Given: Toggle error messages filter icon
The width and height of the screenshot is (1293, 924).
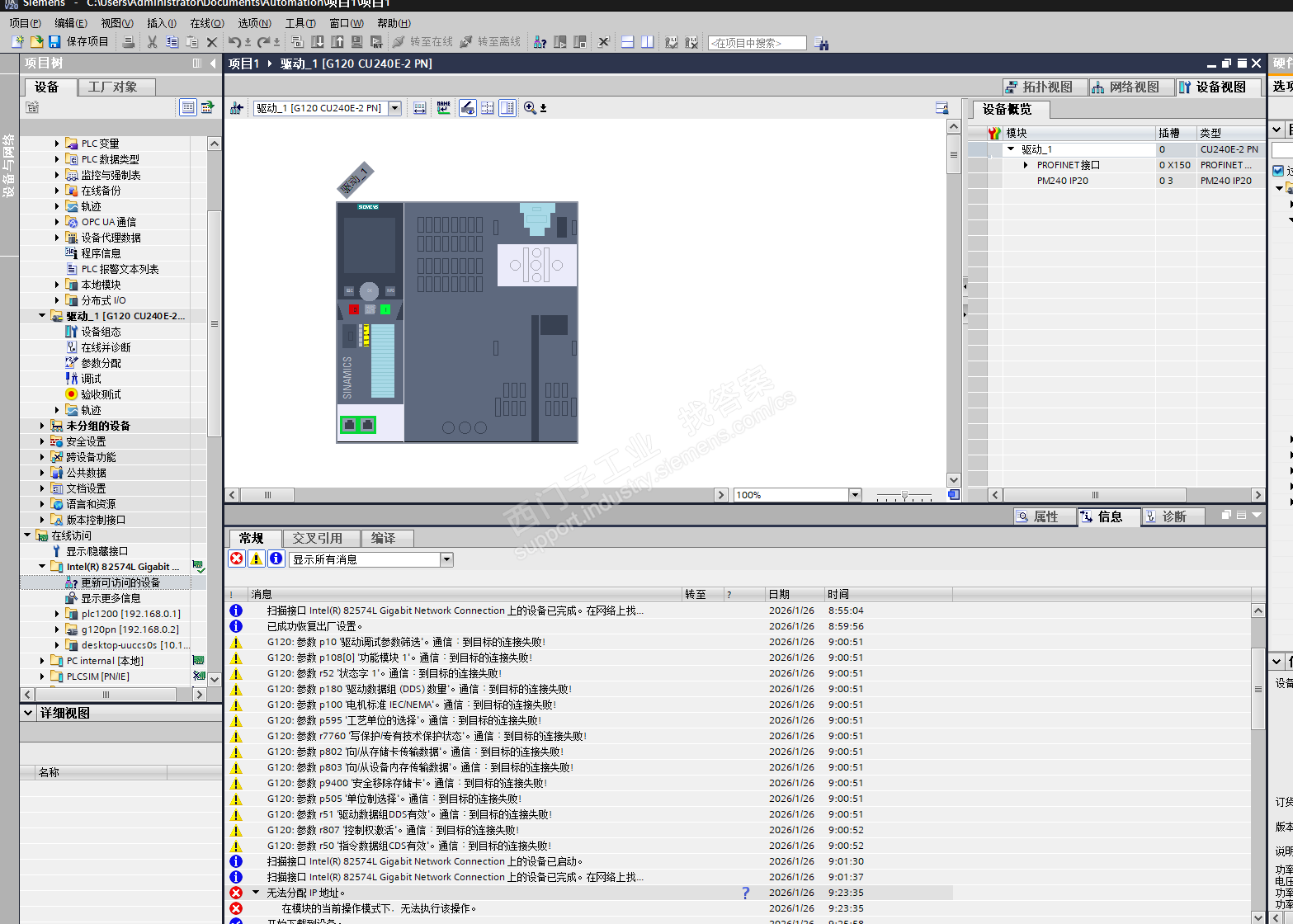Looking at the screenshot, I should pyautogui.click(x=237, y=559).
